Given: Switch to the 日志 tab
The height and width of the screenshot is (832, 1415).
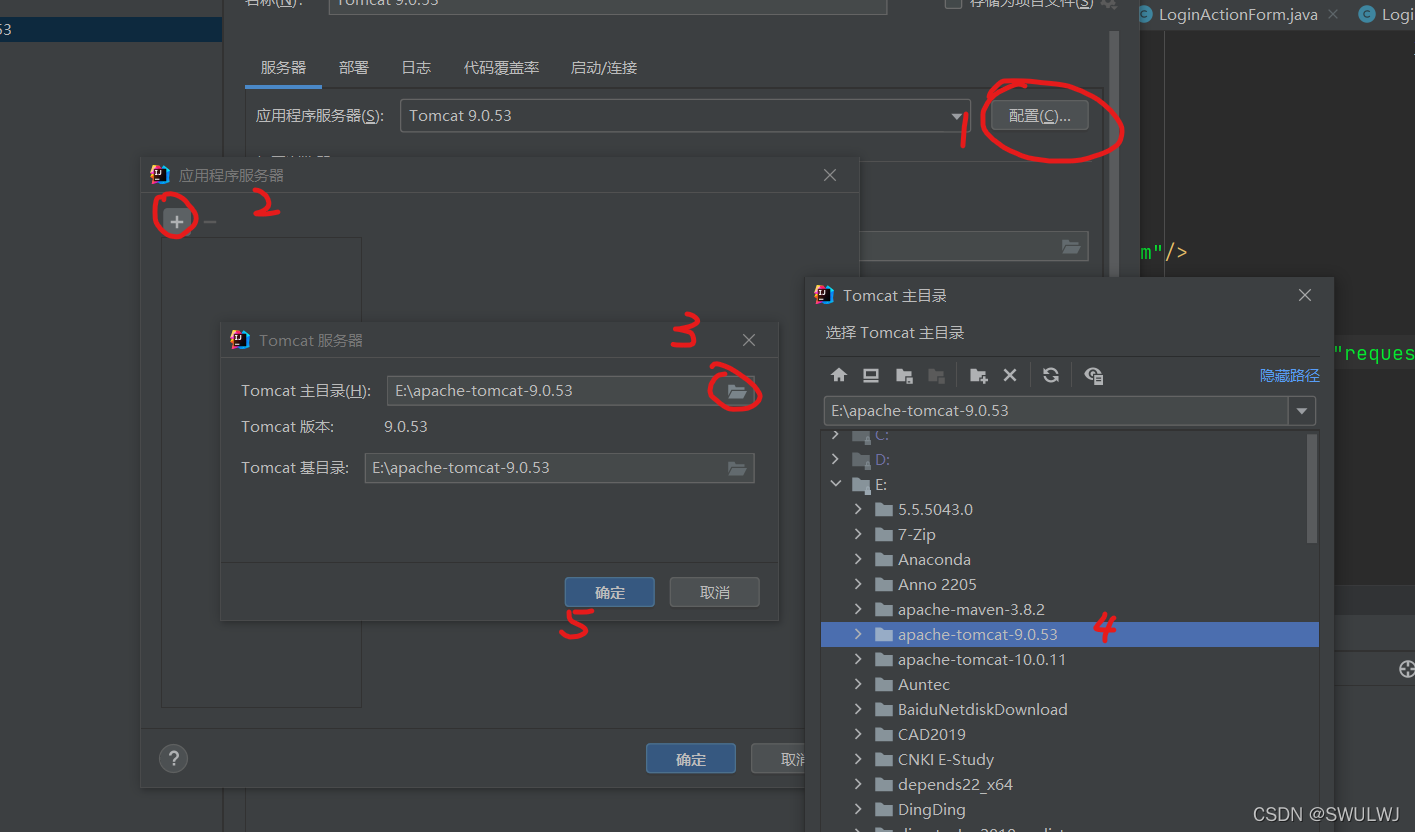Looking at the screenshot, I should [416, 68].
